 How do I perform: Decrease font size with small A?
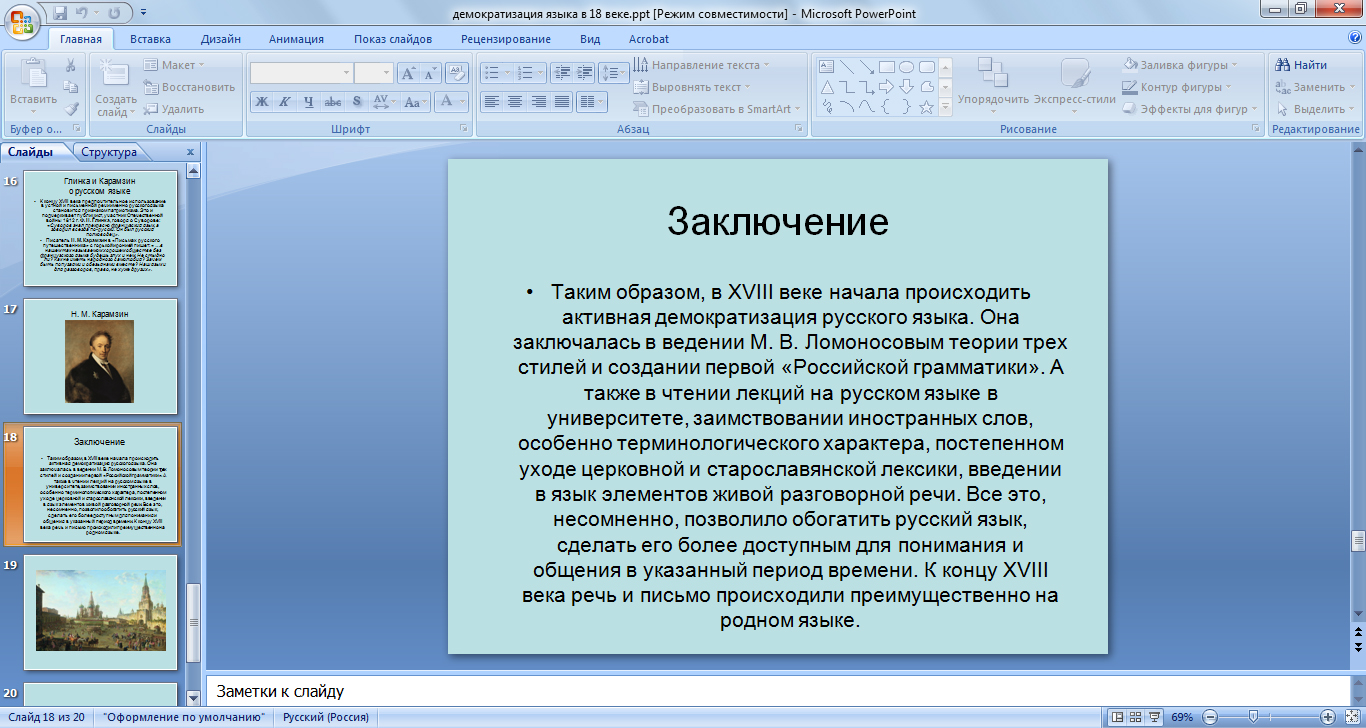coord(429,73)
